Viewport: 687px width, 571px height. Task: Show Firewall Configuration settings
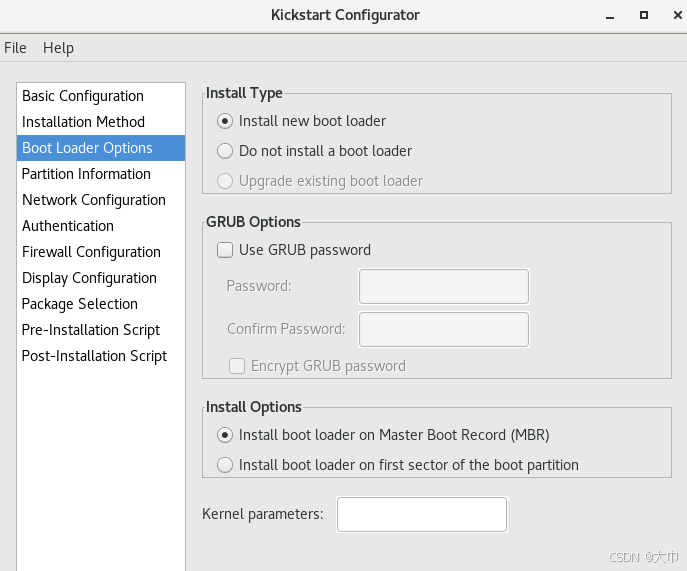coord(101,252)
